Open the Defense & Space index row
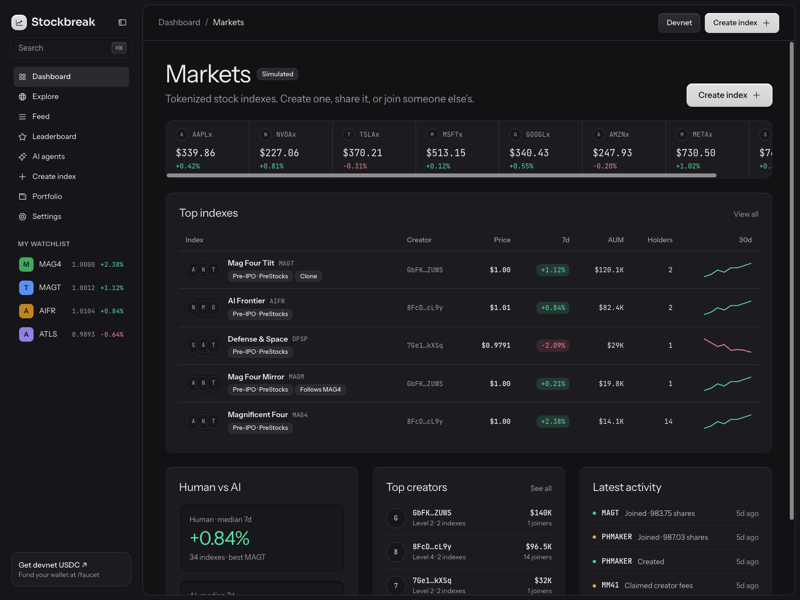Viewport: 800px width, 600px height. 468,345
